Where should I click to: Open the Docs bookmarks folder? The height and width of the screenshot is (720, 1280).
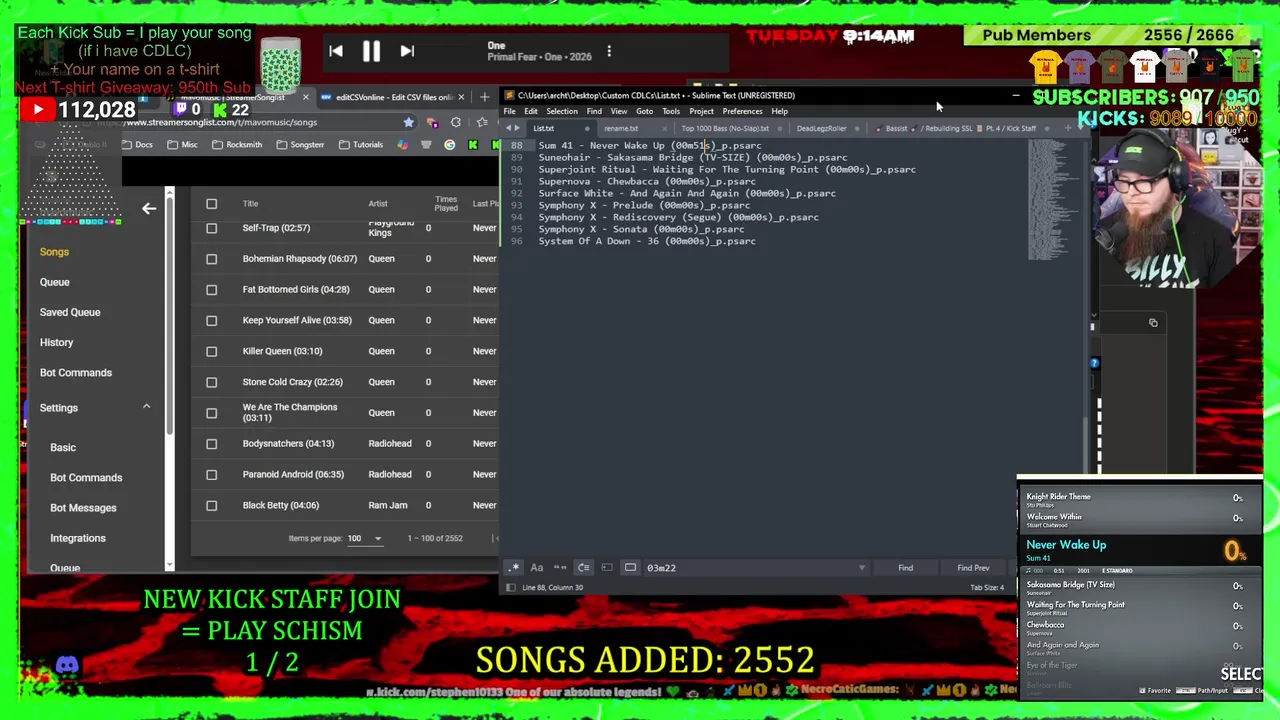pos(137,145)
